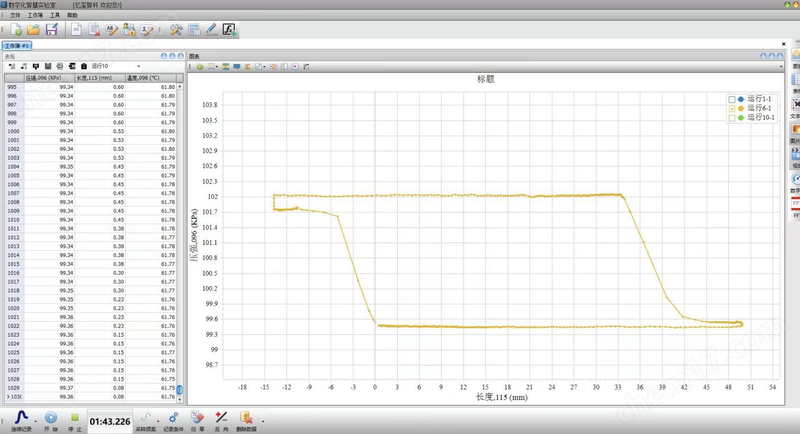This screenshot has width=800, height=434.
Task: Click the 采样频率 sampling icon
Action: pos(146,418)
